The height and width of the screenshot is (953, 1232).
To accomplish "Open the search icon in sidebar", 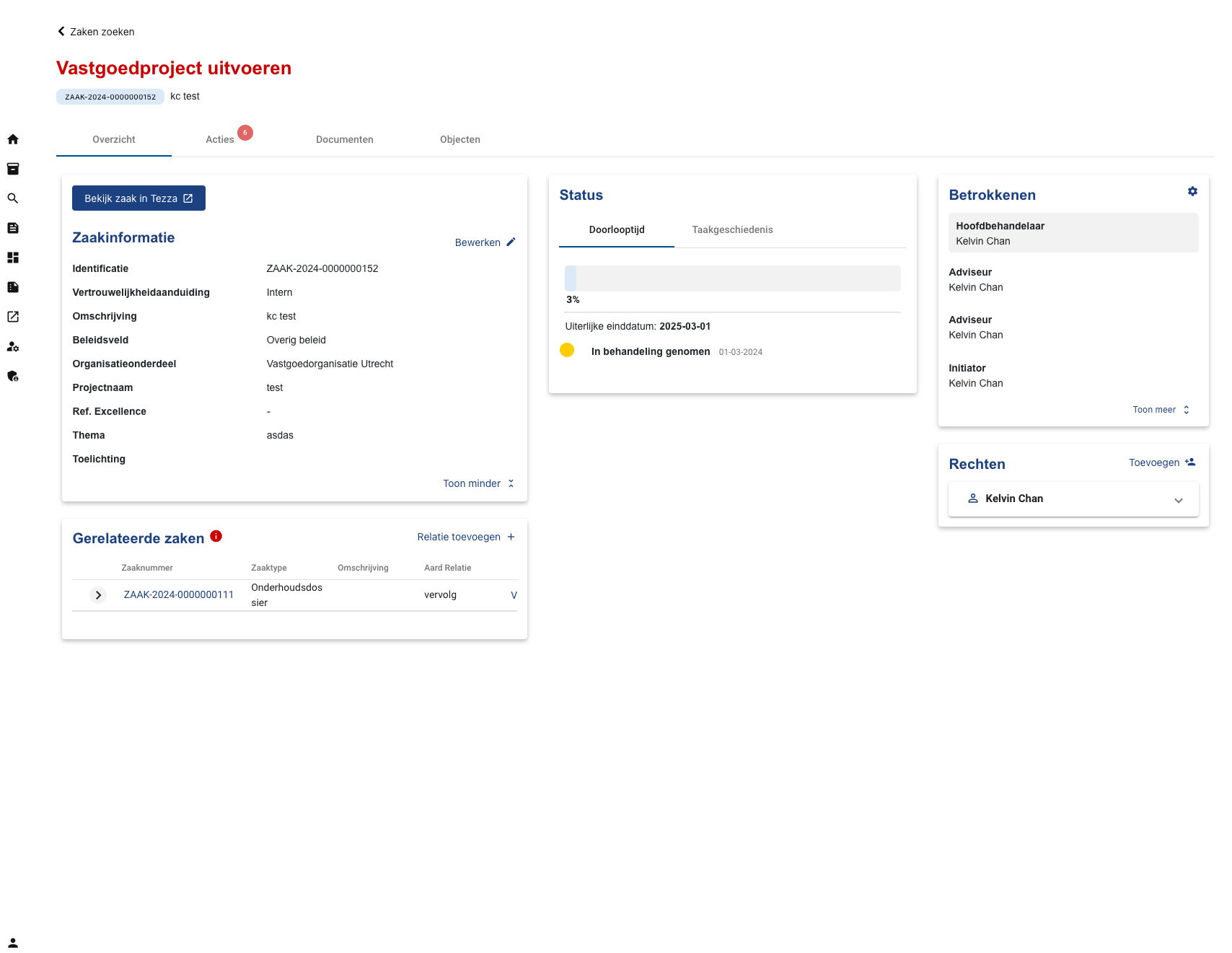I will click(x=13, y=198).
